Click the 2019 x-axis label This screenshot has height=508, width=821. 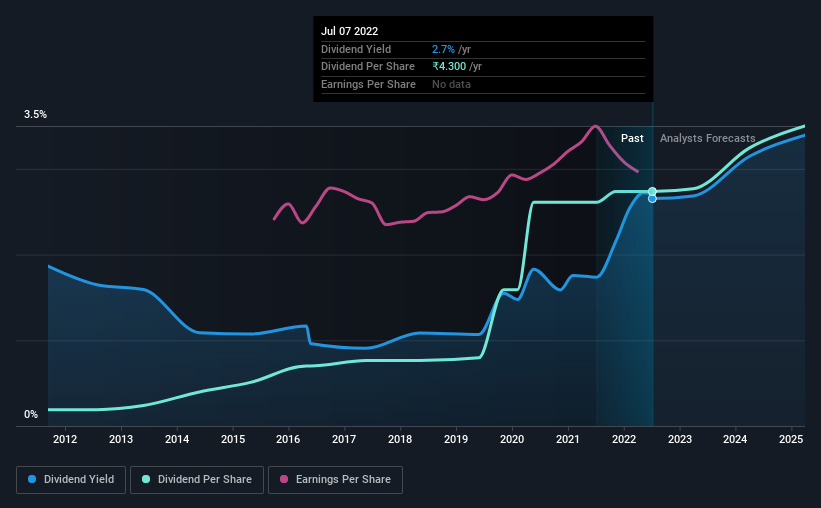click(x=456, y=439)
